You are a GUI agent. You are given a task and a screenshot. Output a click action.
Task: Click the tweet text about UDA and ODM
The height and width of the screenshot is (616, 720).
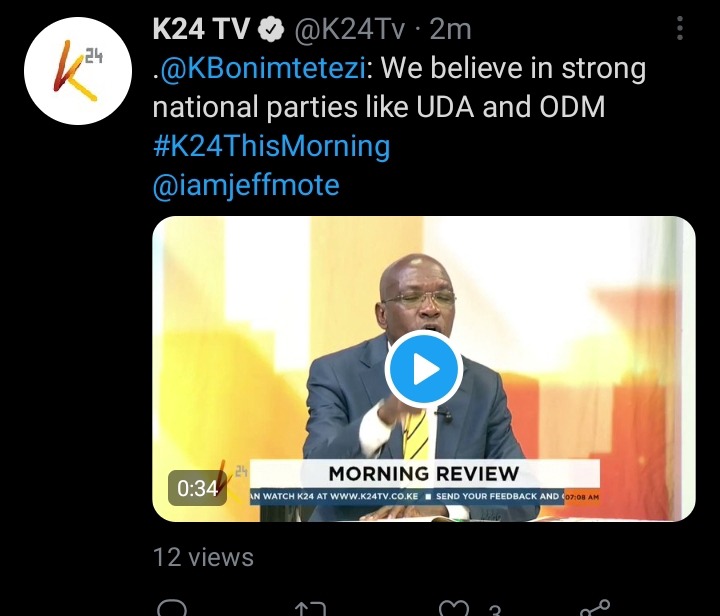click(x=399, y=87)
